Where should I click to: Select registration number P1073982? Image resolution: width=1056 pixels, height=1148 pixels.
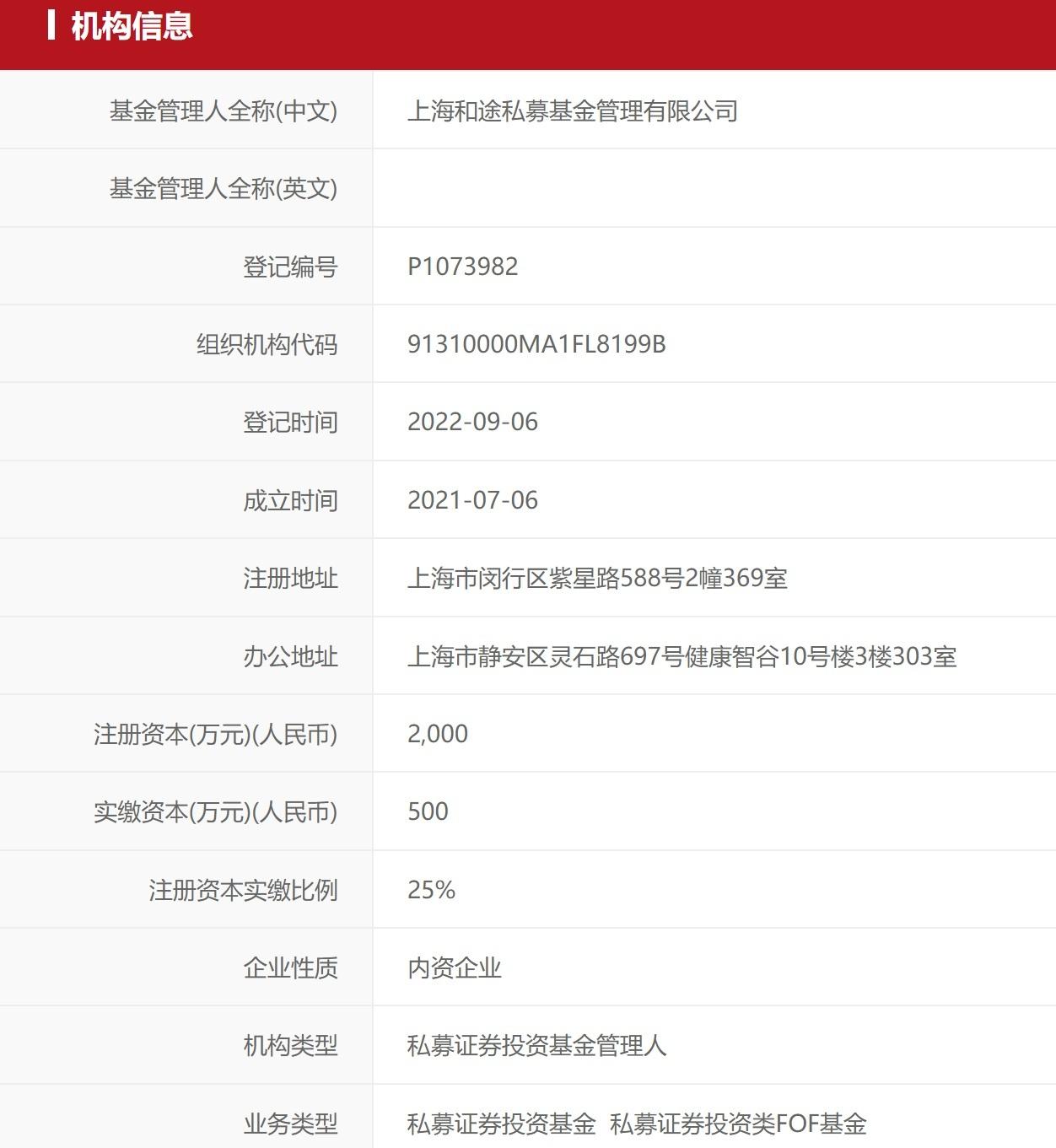(x=463, y=267)
